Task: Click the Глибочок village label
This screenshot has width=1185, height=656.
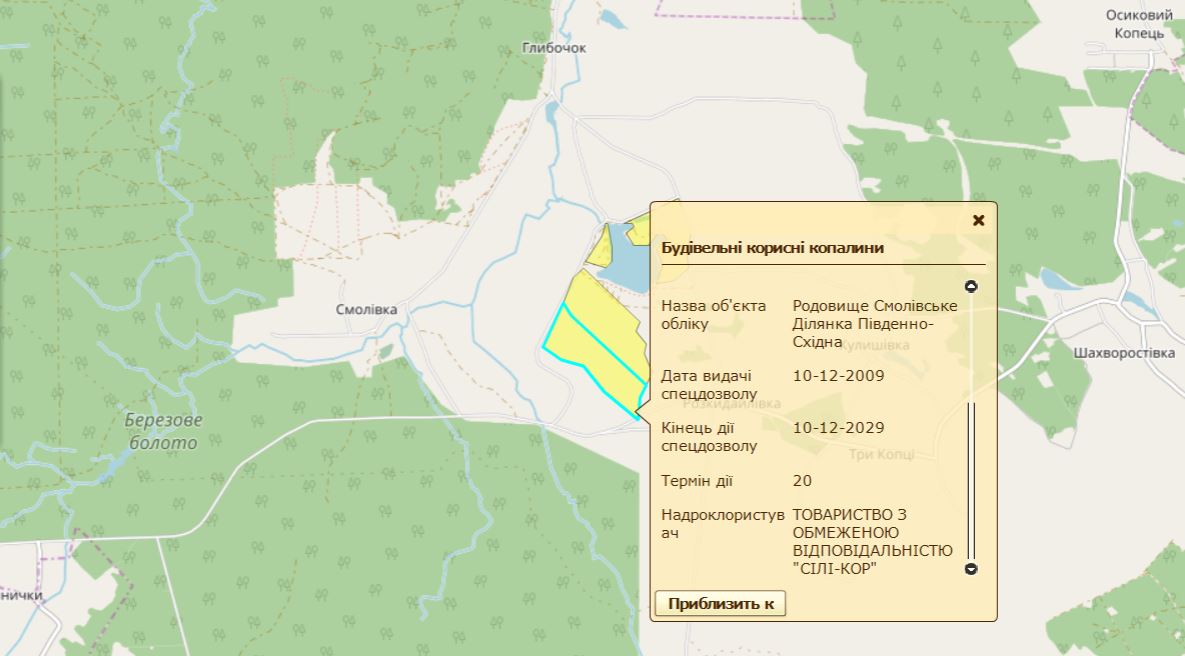Action: pyautogui.click(x=554, y=48)
